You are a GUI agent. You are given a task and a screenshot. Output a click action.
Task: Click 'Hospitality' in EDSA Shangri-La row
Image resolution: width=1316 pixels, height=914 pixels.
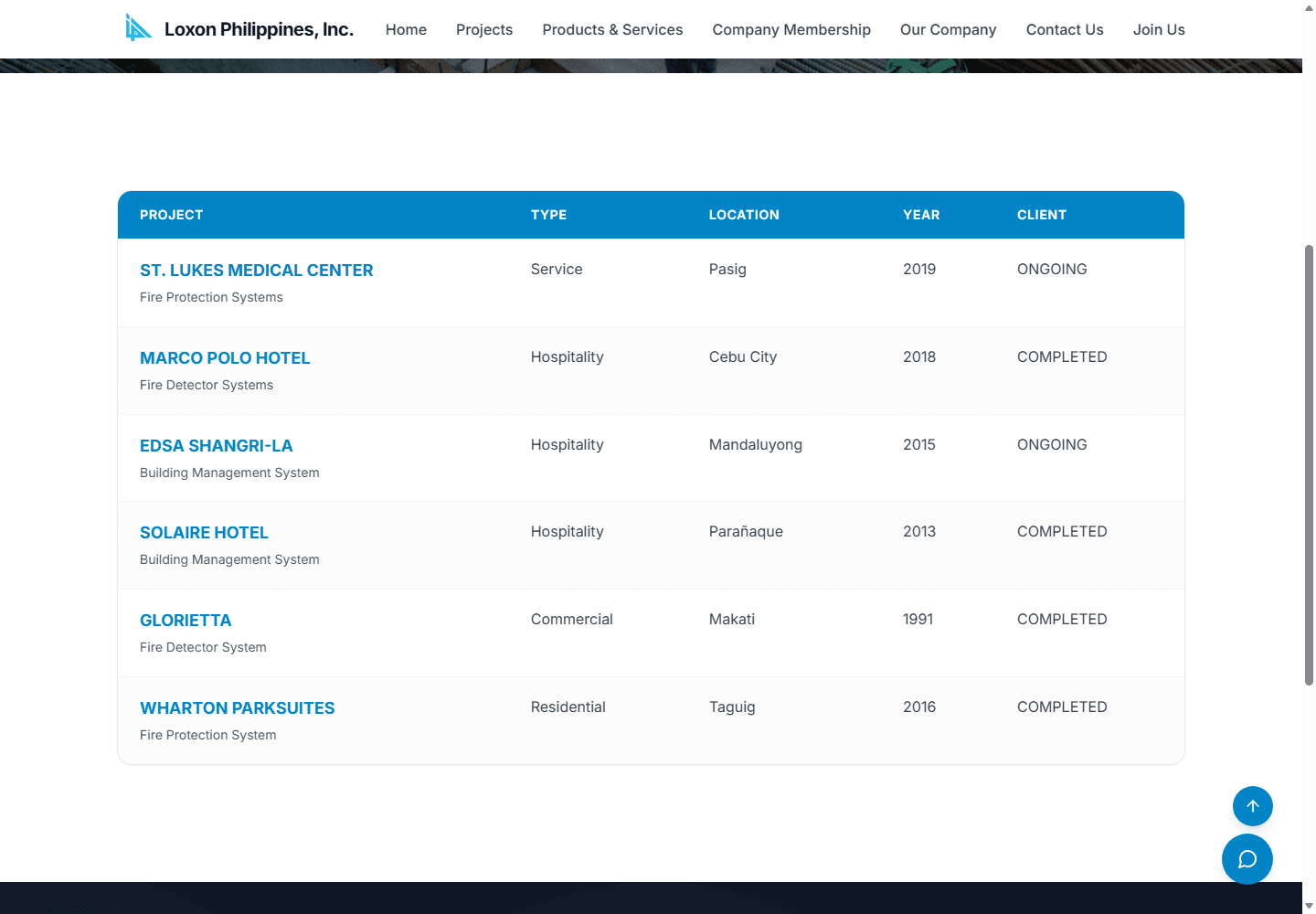pos(567,444)
